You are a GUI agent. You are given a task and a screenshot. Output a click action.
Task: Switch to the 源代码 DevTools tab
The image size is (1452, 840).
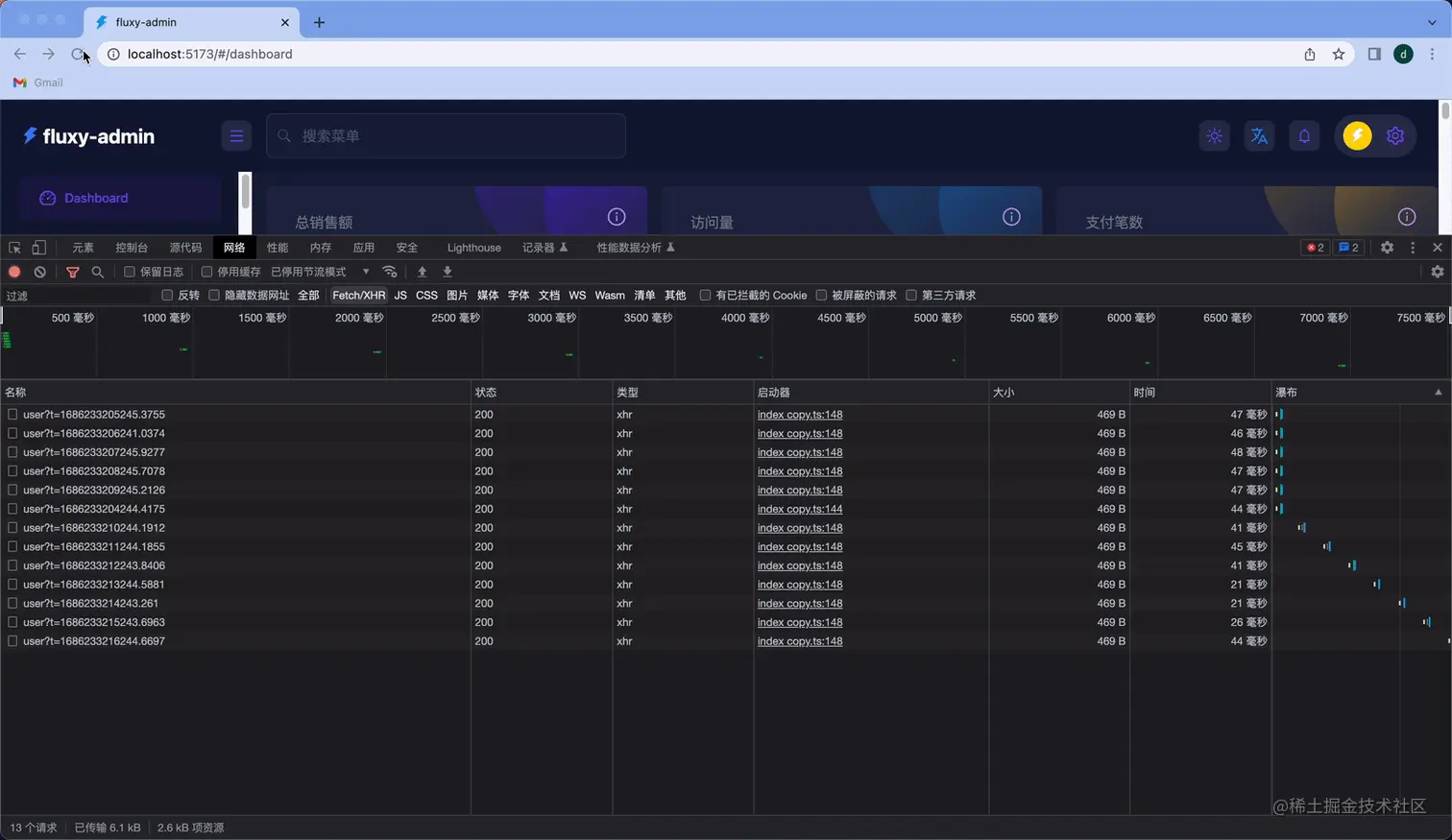185,248
